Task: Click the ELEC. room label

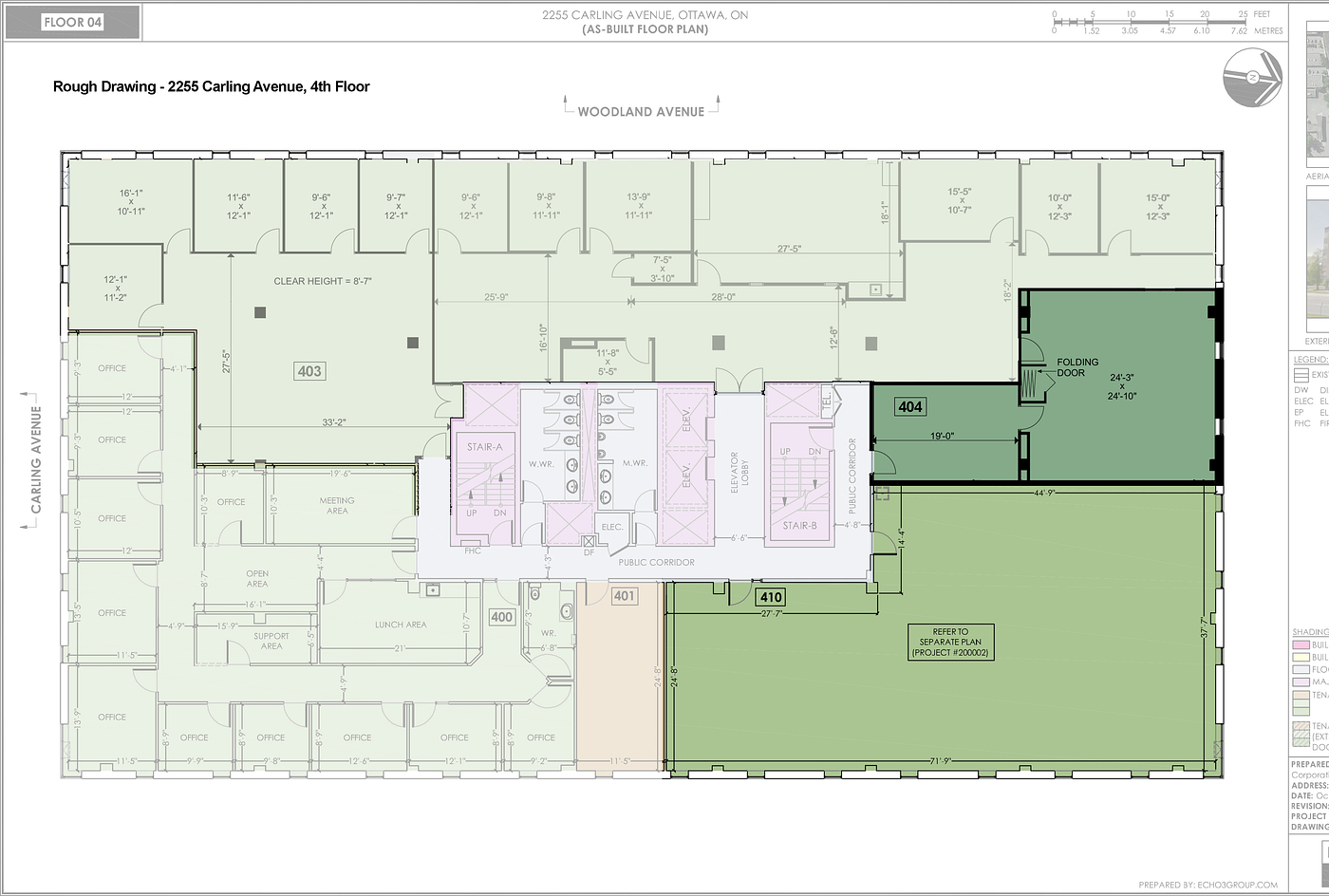Action: pyautogui.click(x=611, y=527)
